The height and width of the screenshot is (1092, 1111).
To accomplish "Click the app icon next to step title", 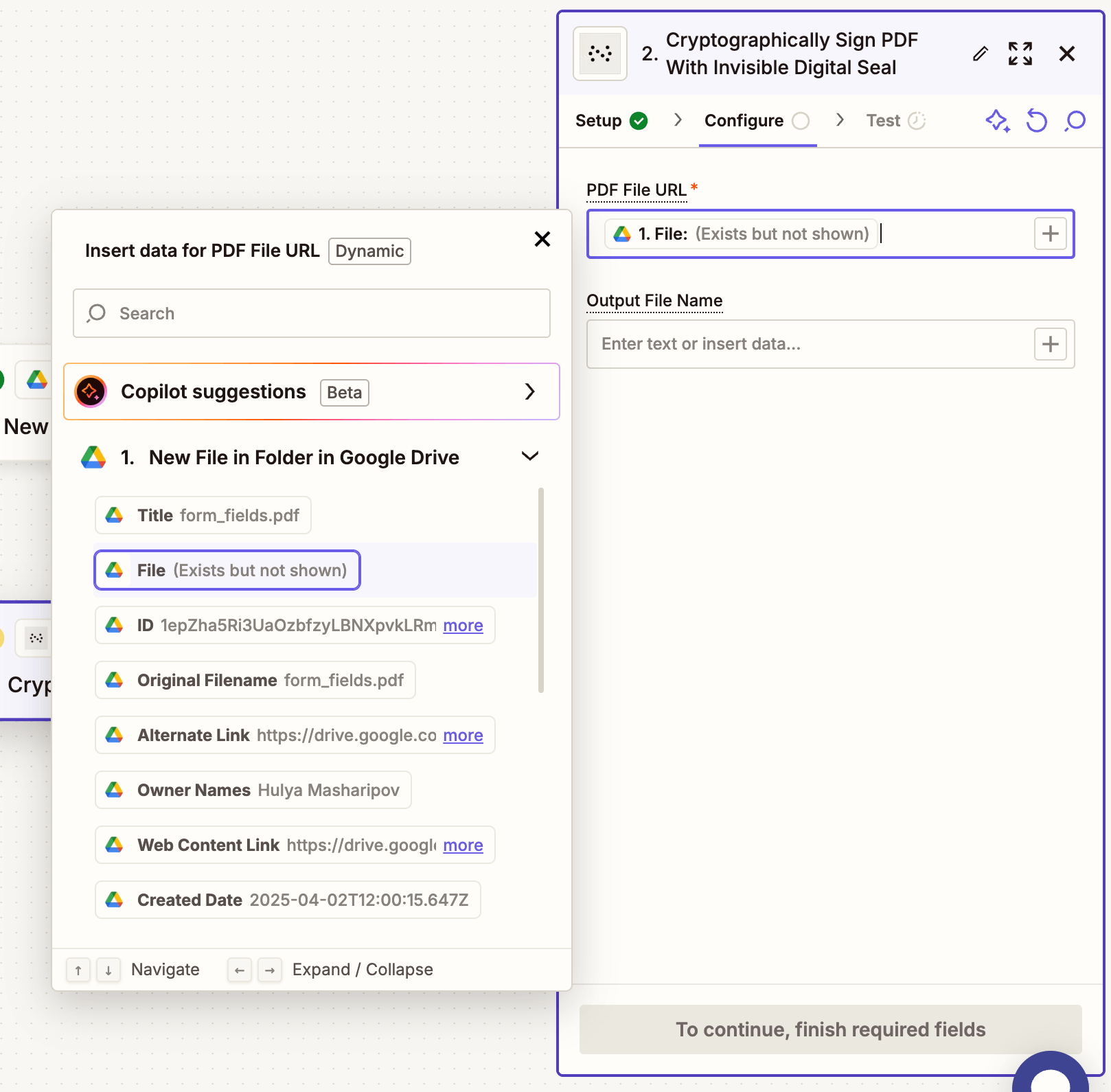I will pos(600,54).
